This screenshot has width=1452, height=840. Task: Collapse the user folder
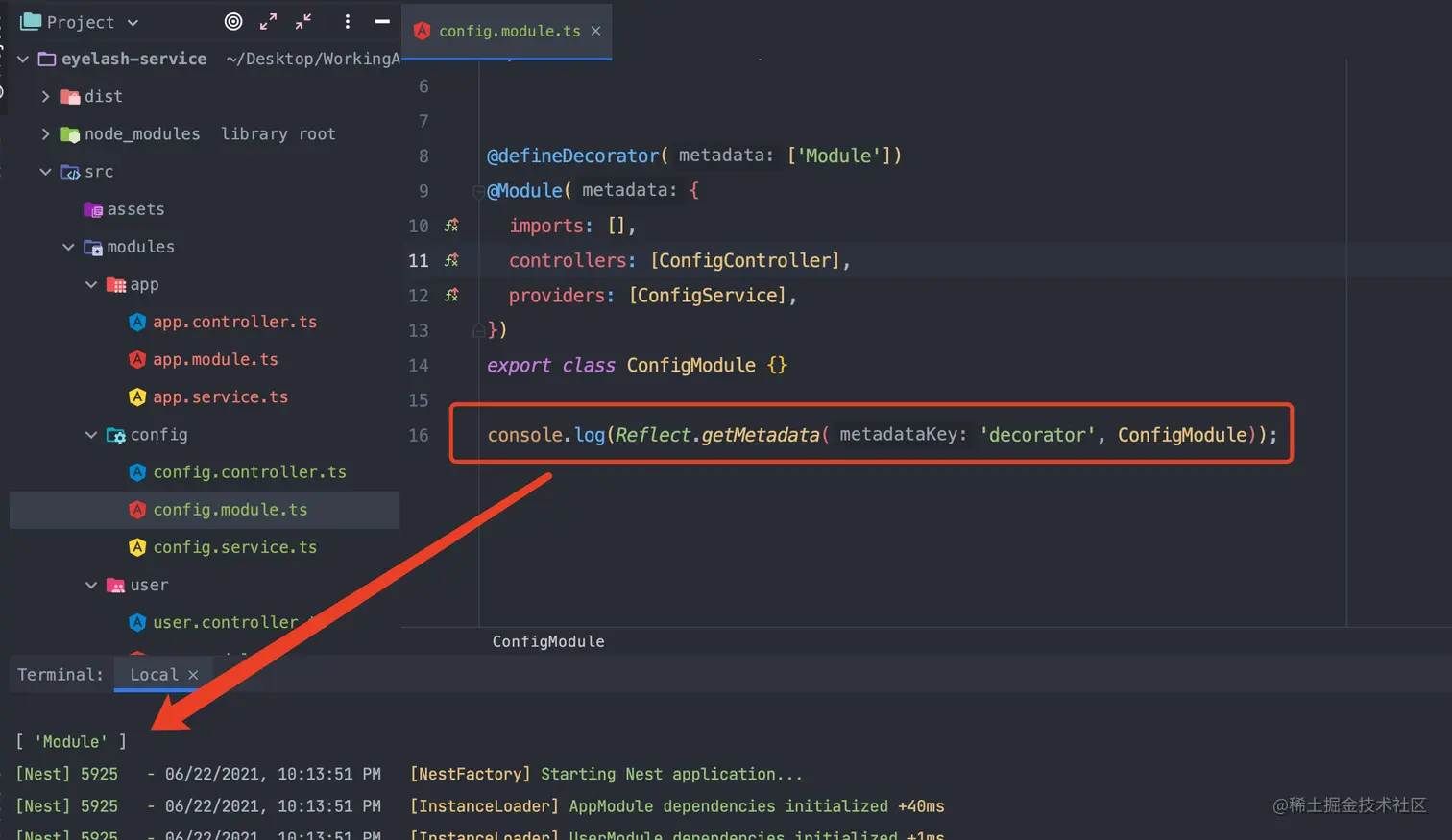(91, 585)
